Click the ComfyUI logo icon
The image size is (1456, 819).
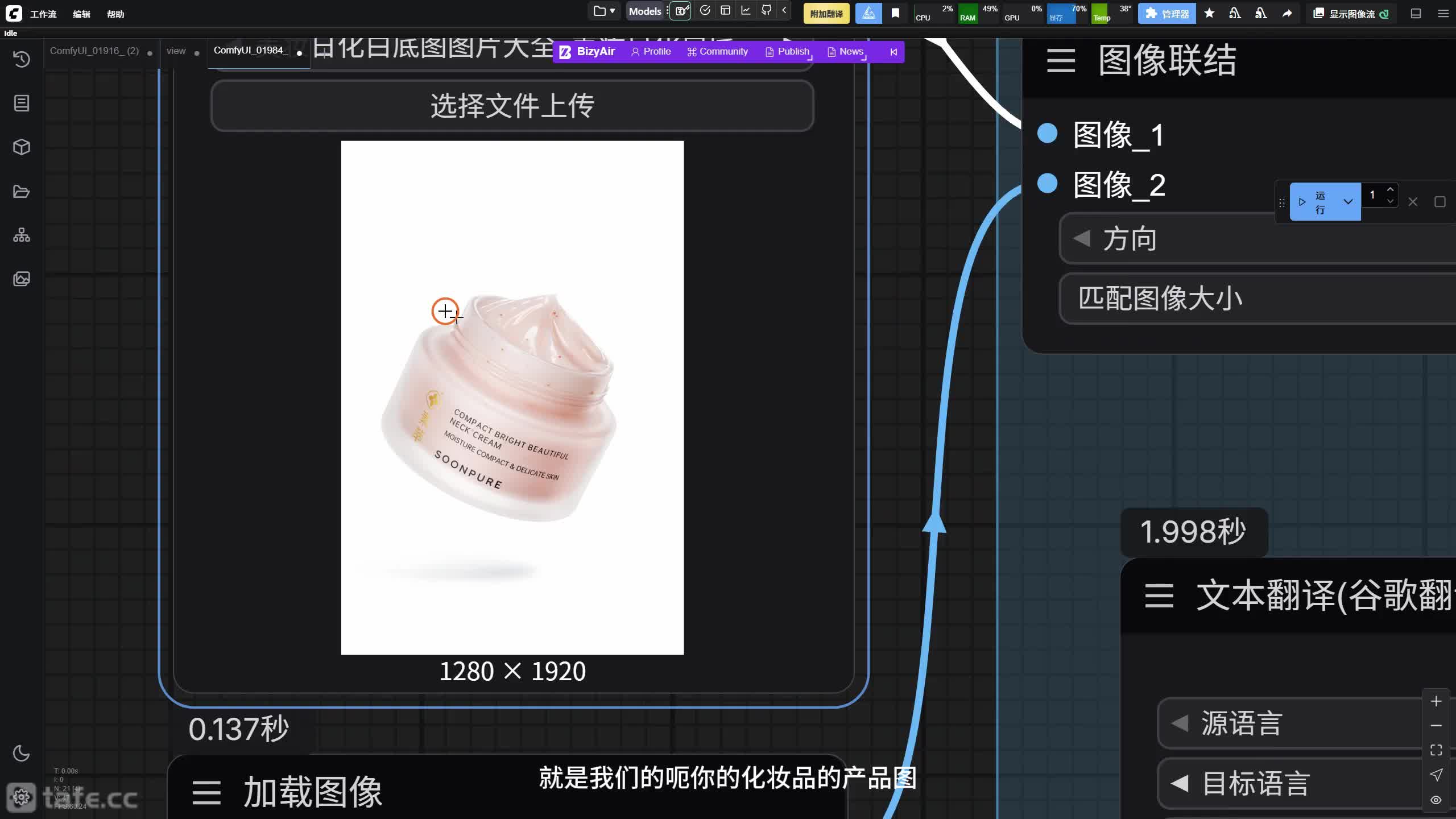tap(14, 13)
